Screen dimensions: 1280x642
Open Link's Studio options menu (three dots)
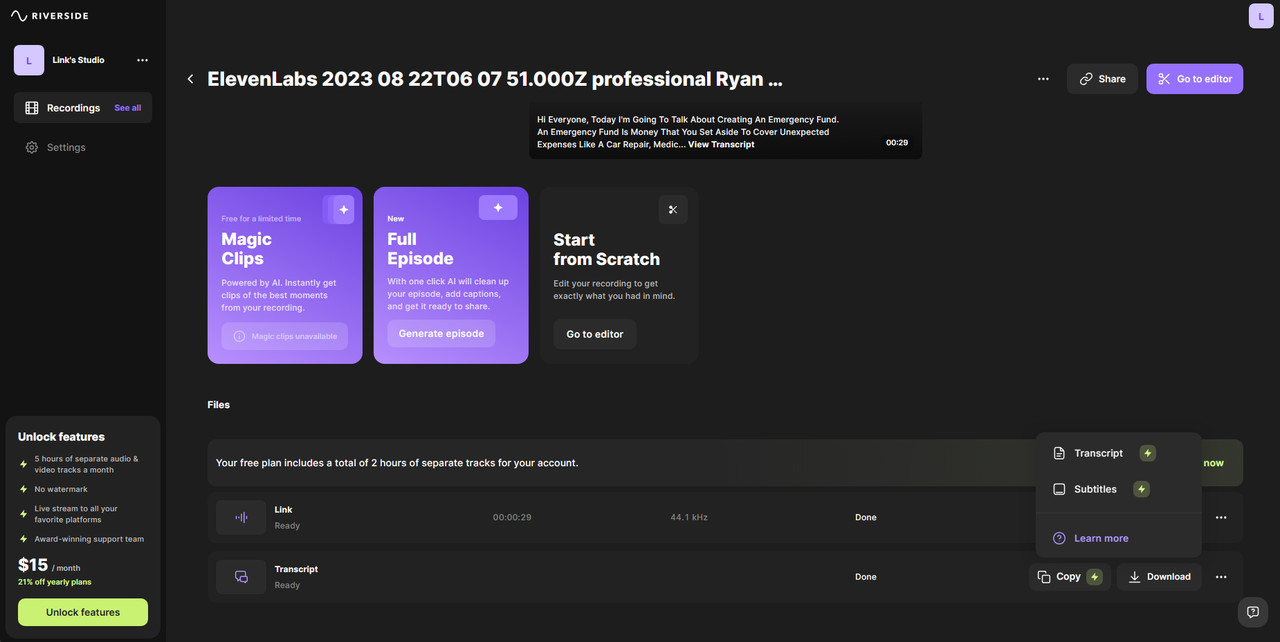[x=142, y=60]
